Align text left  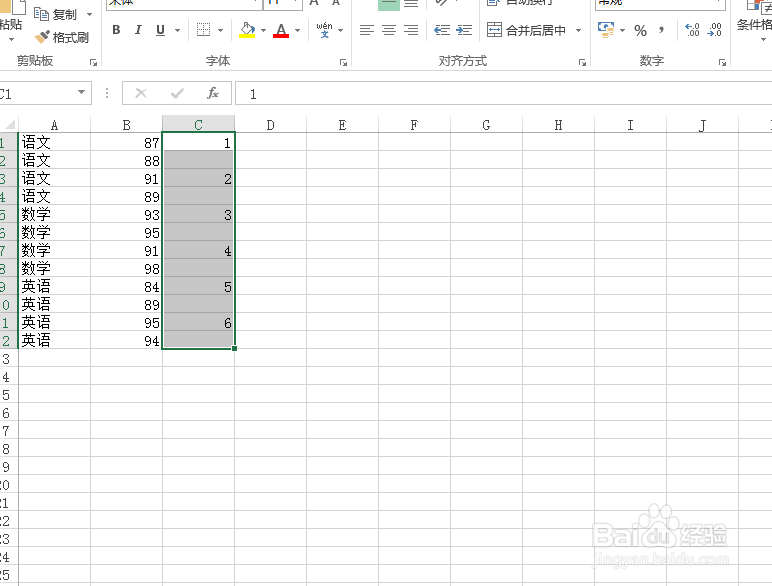(367, 30)
